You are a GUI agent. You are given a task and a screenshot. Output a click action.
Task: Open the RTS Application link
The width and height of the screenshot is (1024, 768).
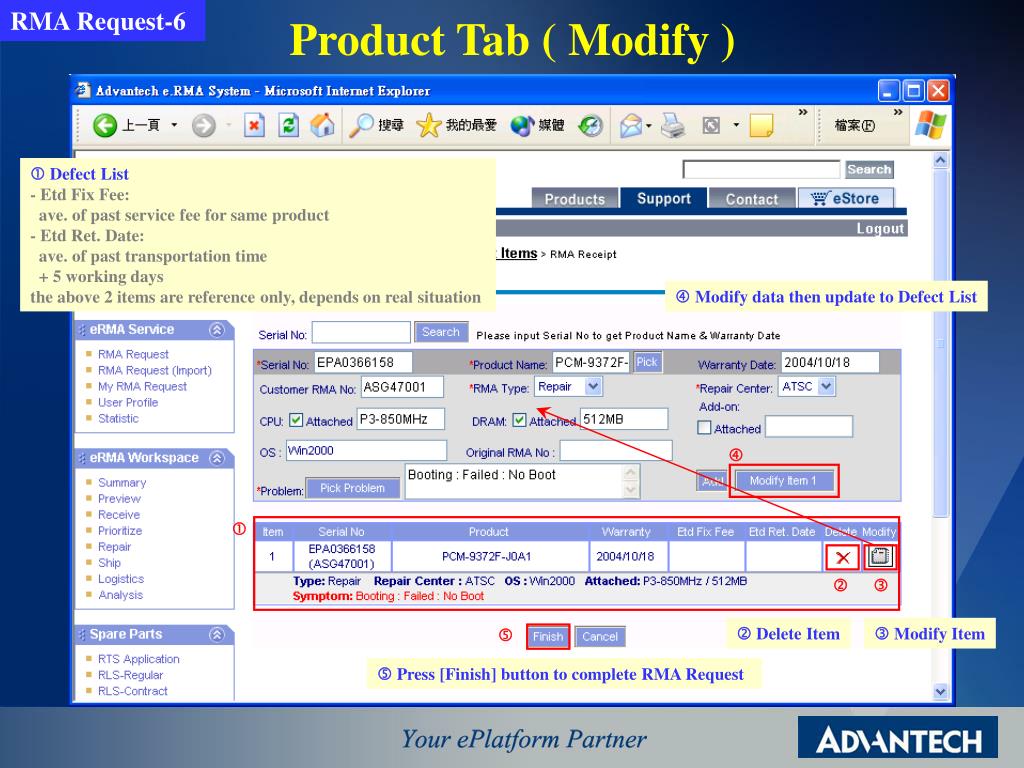click(x=138, y=659)
